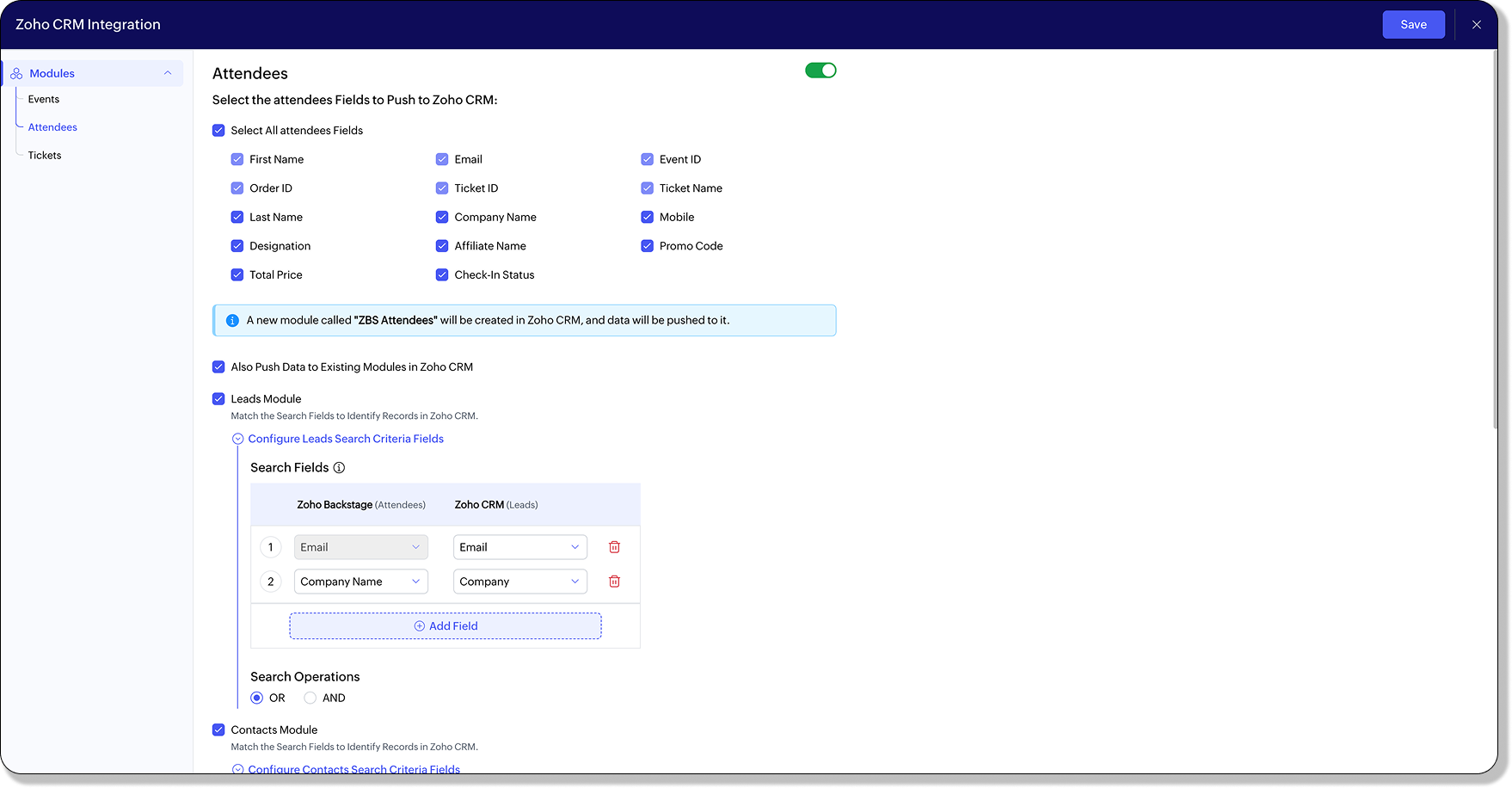Uncheck the Company Name field checkbox
Screen dimensions: 1512x788
point(442,218)
